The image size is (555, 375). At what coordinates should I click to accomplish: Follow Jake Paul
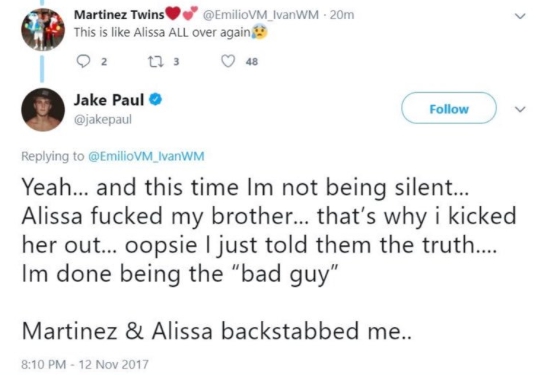click(x=449, y=108)
